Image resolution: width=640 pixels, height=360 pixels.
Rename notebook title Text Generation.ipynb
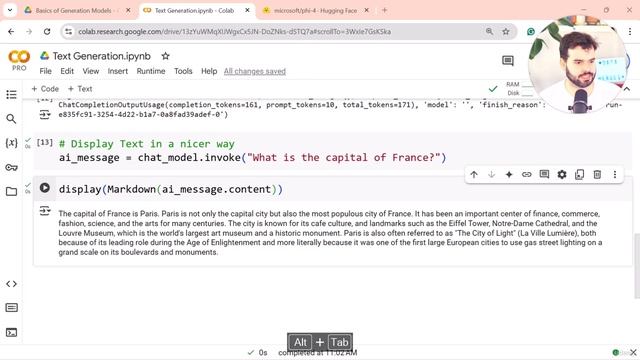pyautogui.click(x=102, y=56)
